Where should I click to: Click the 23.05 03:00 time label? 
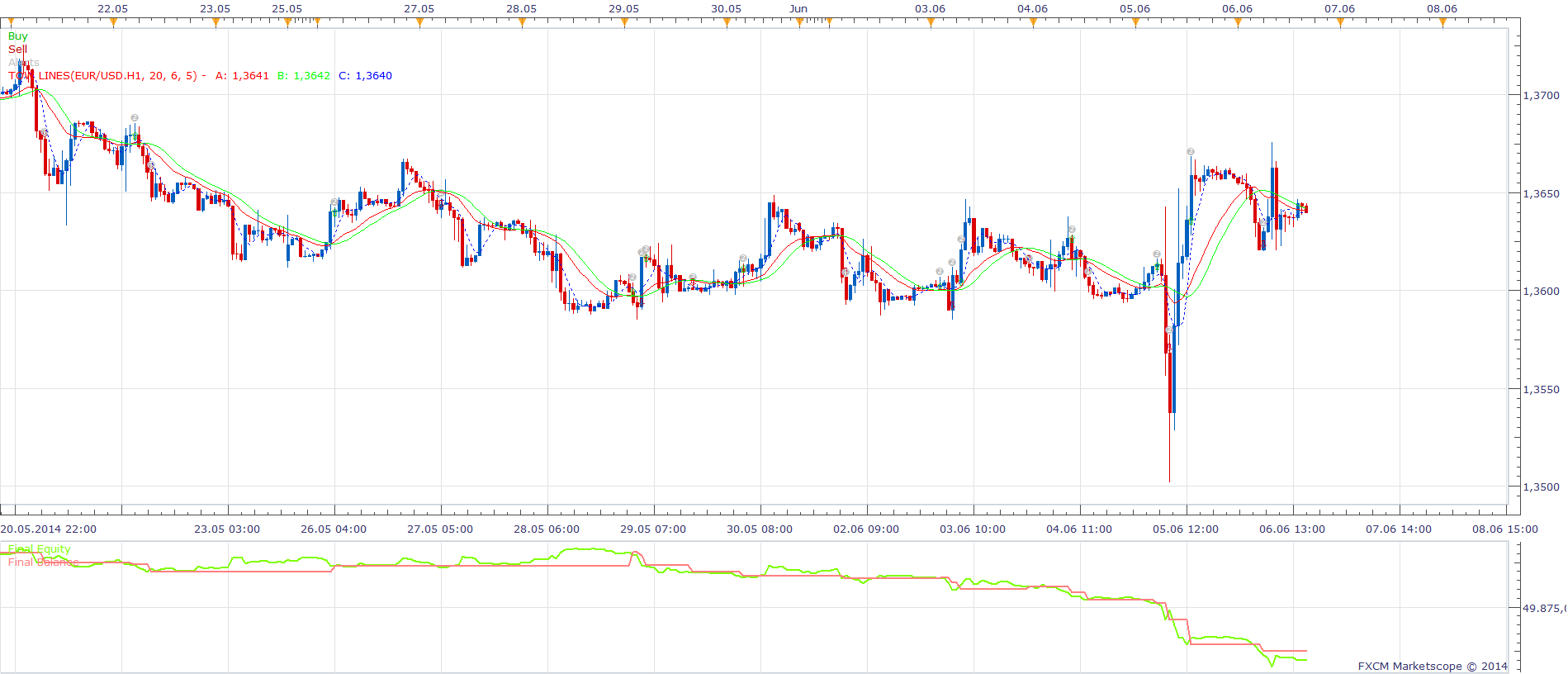[227, 529]
